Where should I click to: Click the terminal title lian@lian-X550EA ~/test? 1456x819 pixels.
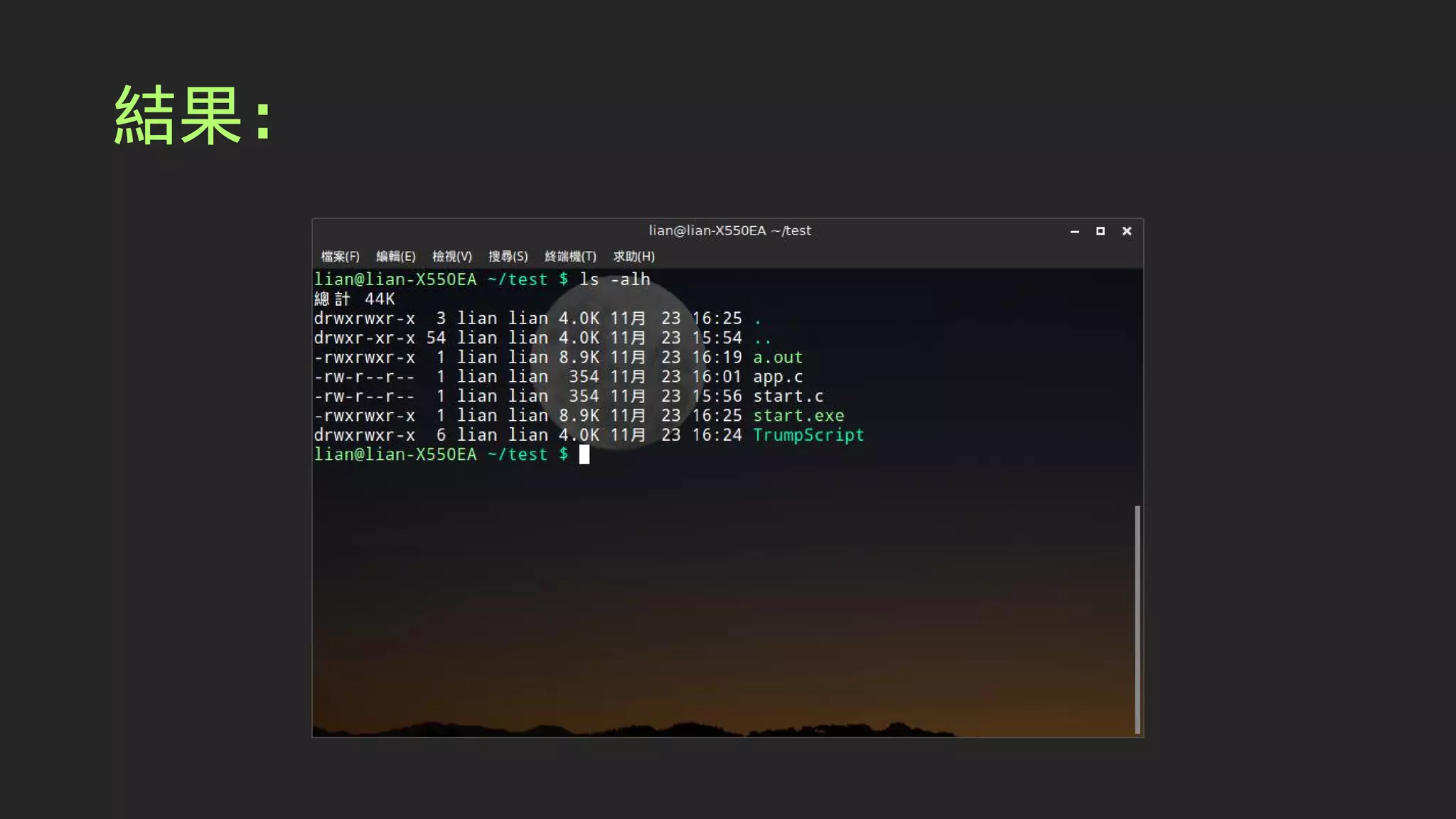(x=729, y=230)
